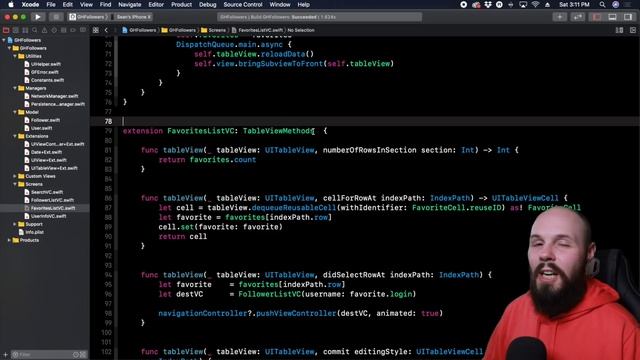Open Date+Ext.swift file

pos(46,152)
